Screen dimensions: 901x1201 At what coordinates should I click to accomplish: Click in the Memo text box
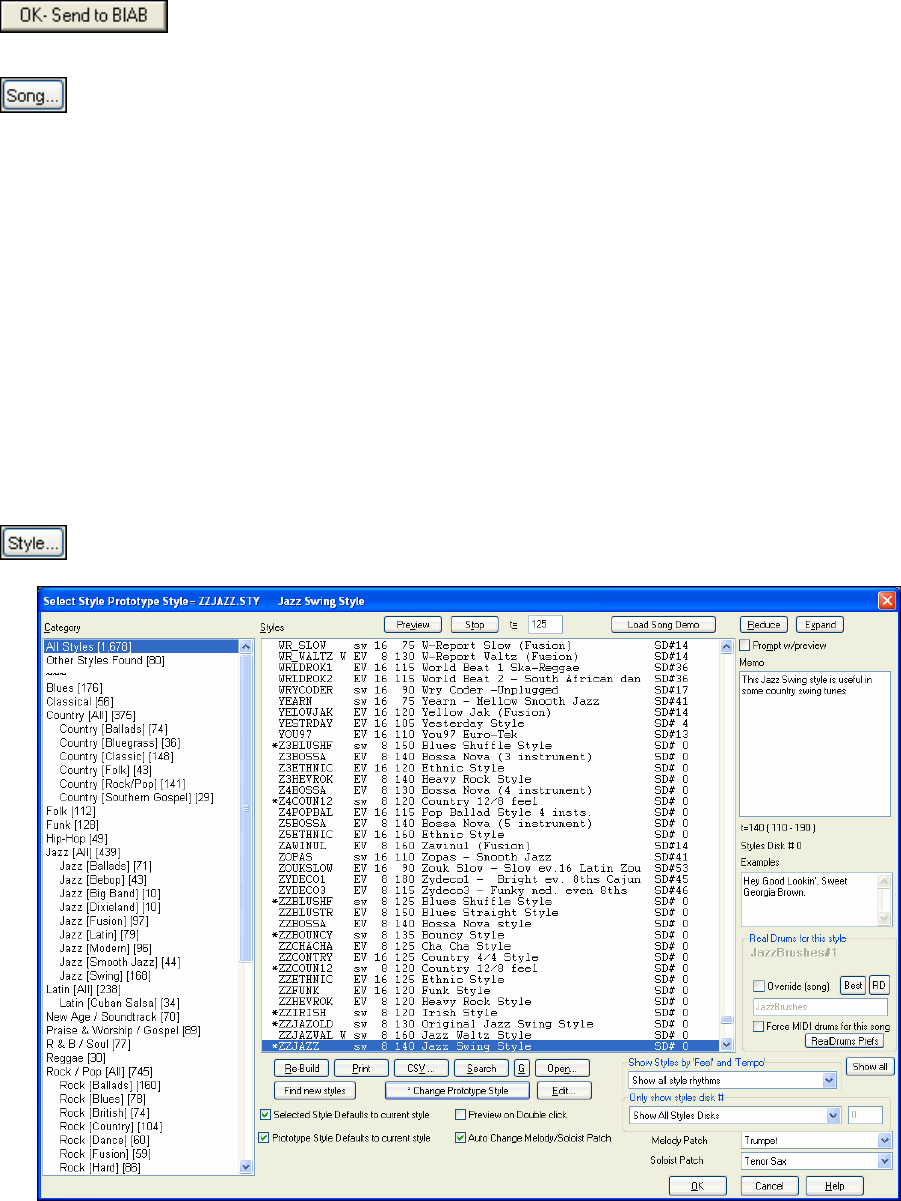[x=814, y=743]
